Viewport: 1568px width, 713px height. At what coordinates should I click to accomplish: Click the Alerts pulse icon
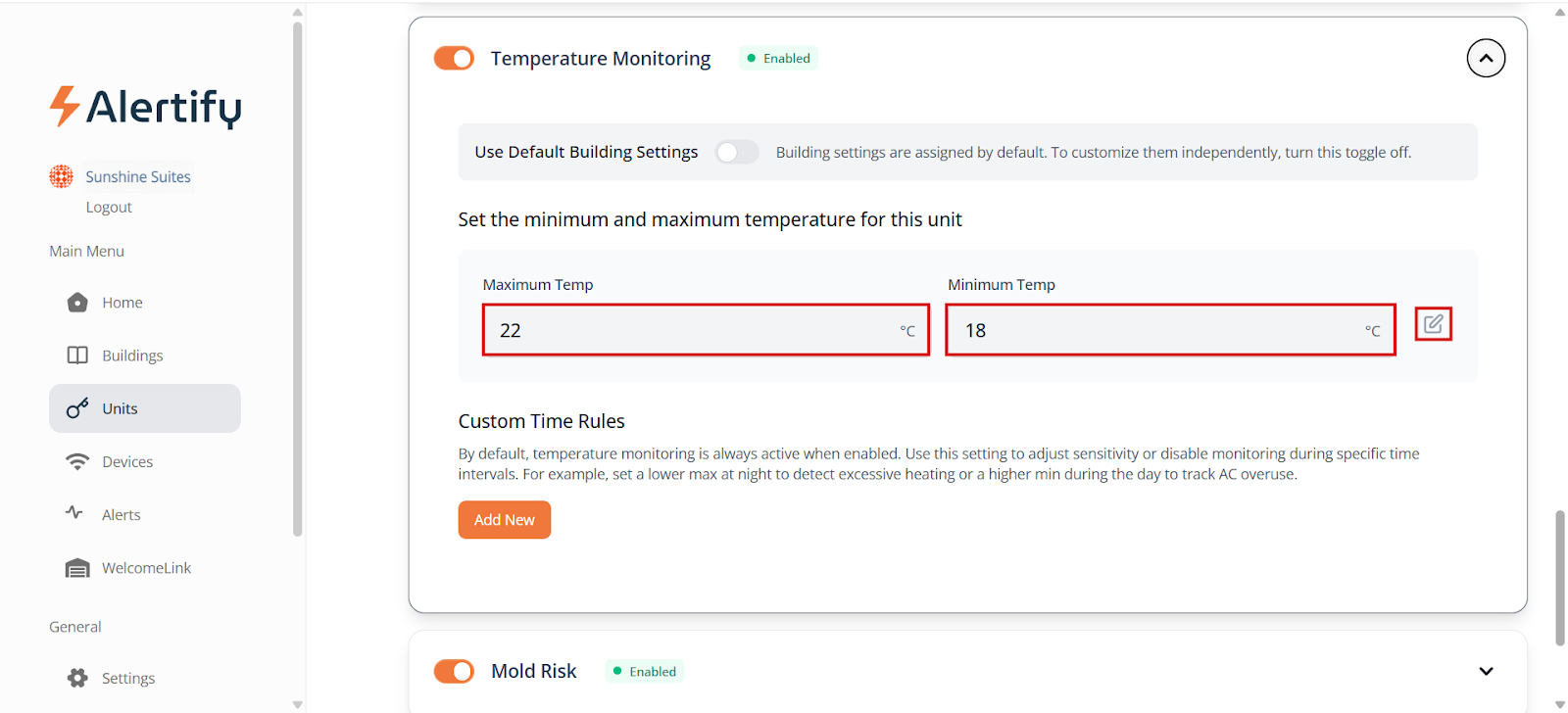tap(74, 512)
